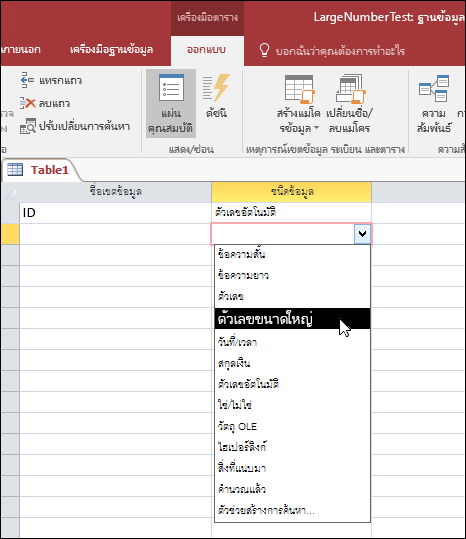Click Rename/Delete Macro (เปลี่ยนชื่อ/ลบแมโคร) icon
Screen dimensions: 466x539
click(x=350, y=89)
